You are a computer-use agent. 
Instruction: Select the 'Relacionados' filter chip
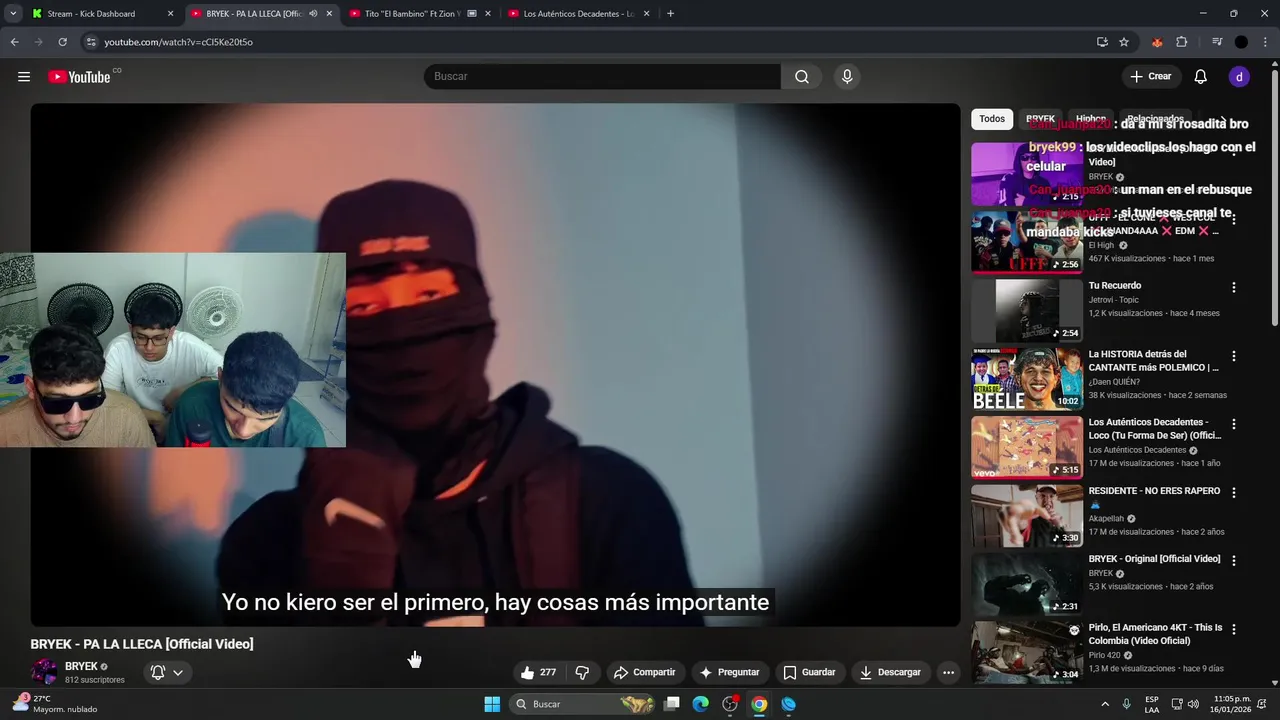pyautogui.click(x=1155, y=119)
